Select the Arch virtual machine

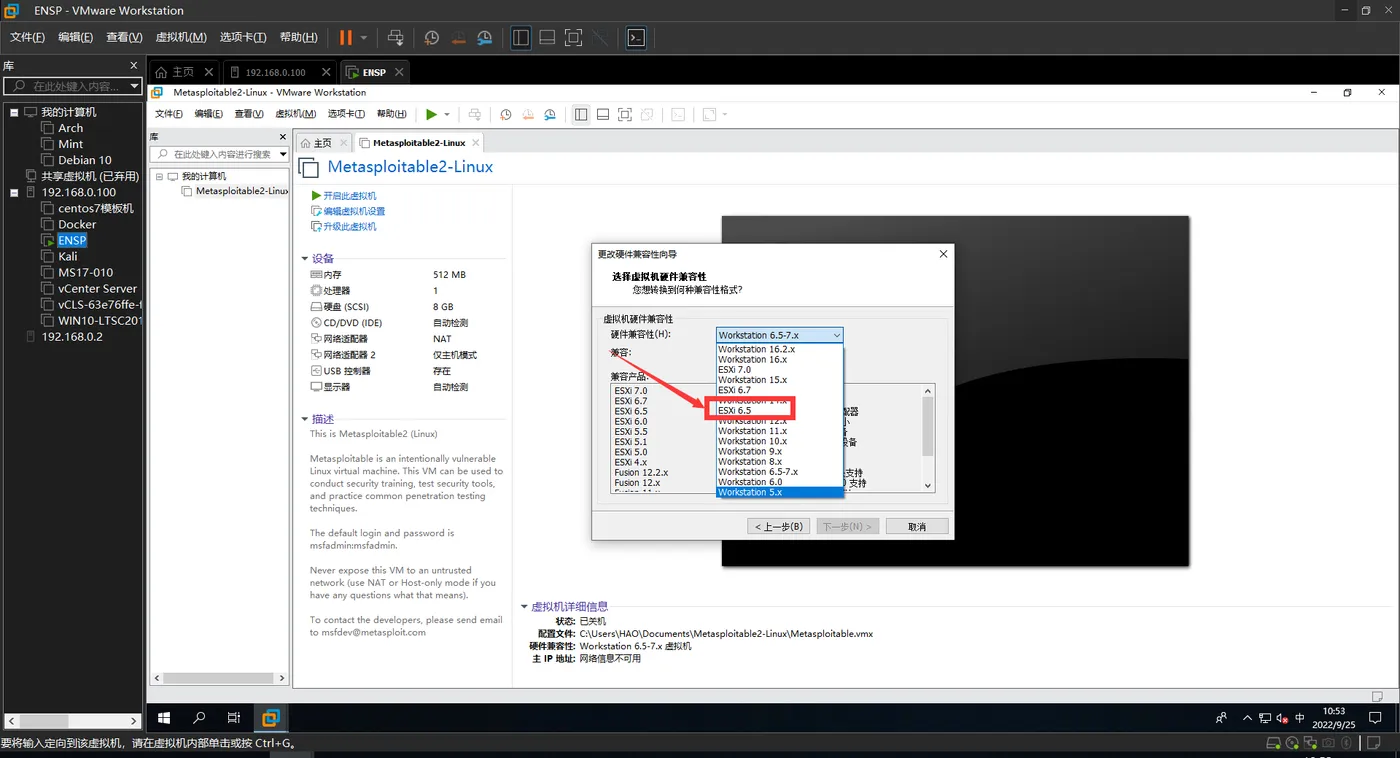click(70, 128)
